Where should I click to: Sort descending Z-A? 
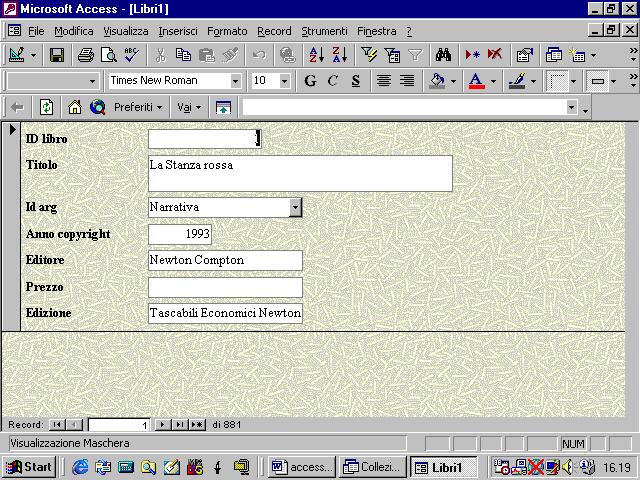pos(340,55)
